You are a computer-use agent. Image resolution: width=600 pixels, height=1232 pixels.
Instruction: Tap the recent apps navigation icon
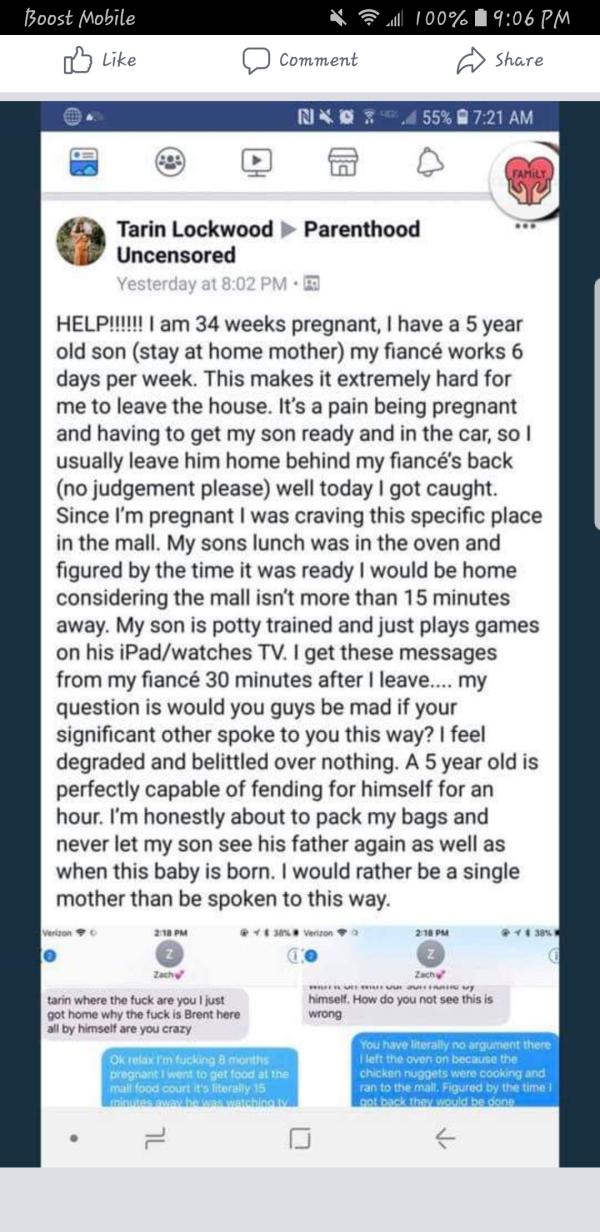pos(155,1137)
